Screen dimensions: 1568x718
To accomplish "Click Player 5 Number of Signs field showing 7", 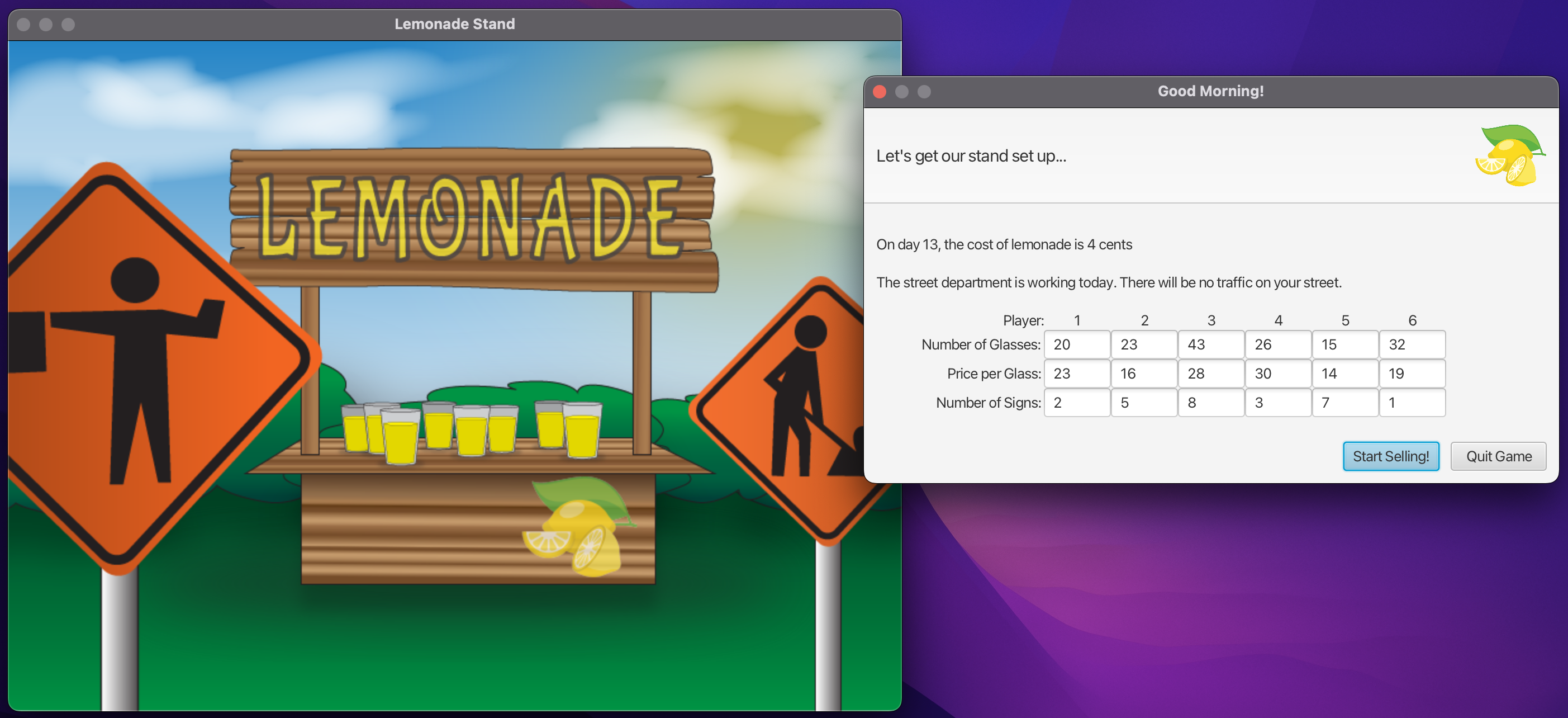I will [1344, 403].
